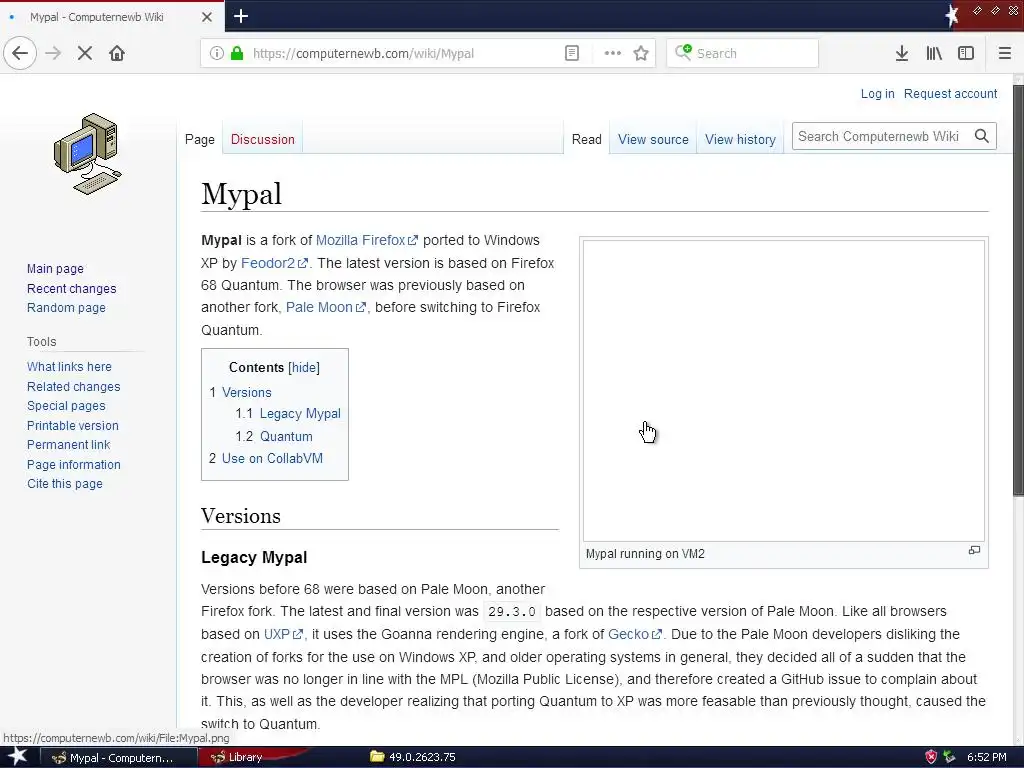Open page actions three-dot menu
Screen dimensions: 1024x768
[613, 54]
